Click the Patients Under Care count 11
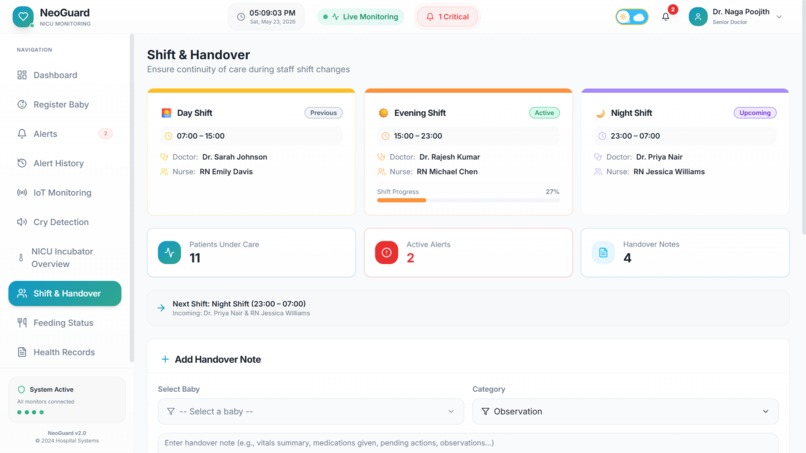 195,258
